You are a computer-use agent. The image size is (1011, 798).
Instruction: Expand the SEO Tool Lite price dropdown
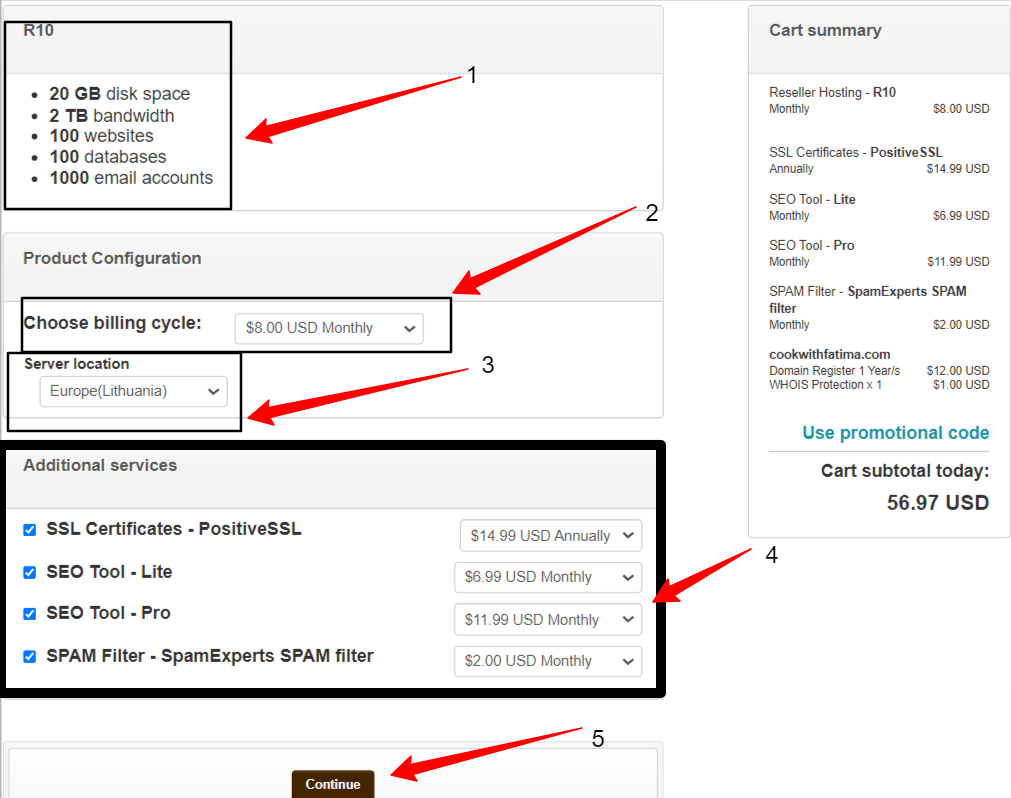pos(548,577)
